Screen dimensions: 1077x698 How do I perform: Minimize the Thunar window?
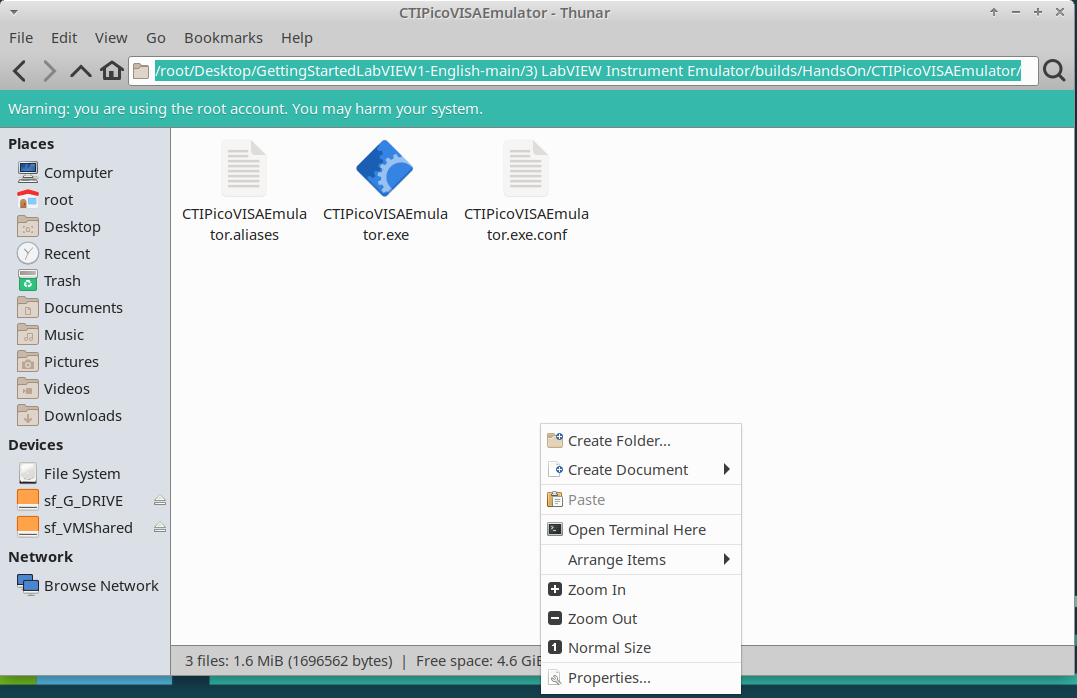coord(1016,12)
